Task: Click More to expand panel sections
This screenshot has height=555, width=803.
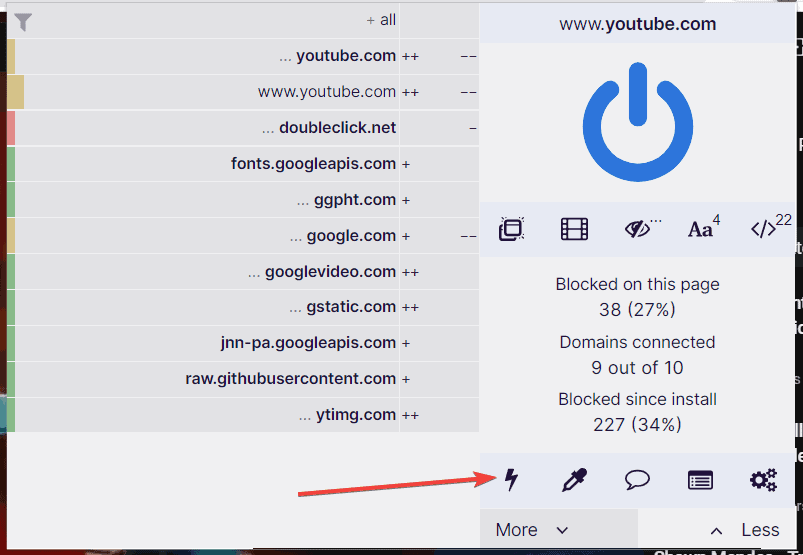Action: click(559, 529)
